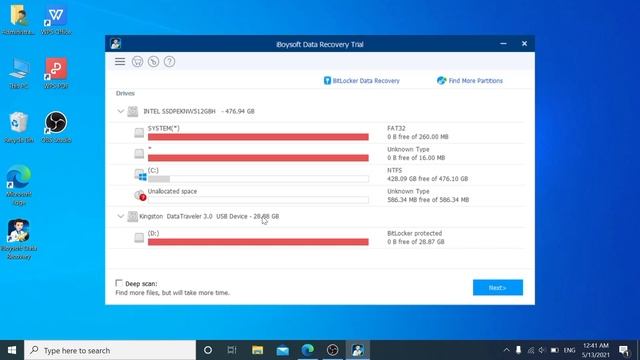Select the 'NTFS' file system text
640x360 pixels.
[395, 170]
